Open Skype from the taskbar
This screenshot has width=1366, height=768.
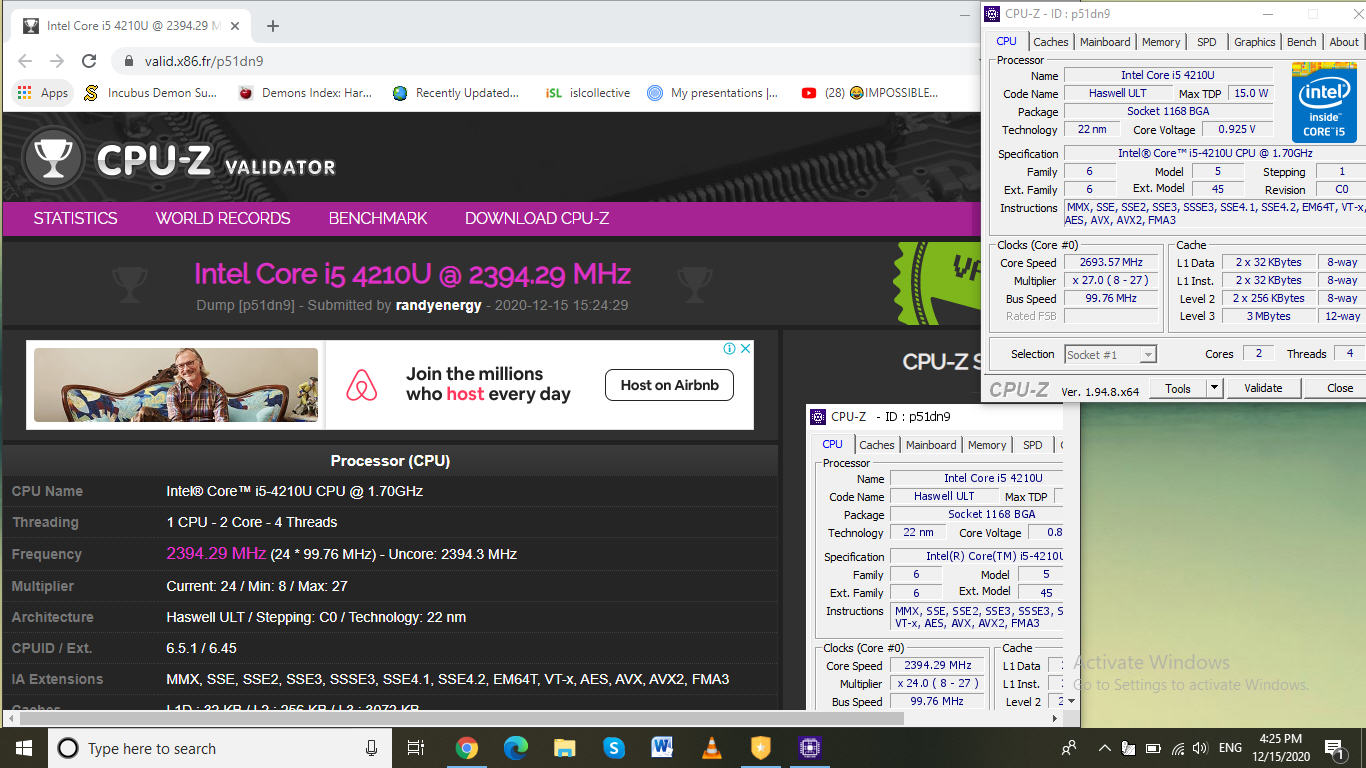pos(613,748)
